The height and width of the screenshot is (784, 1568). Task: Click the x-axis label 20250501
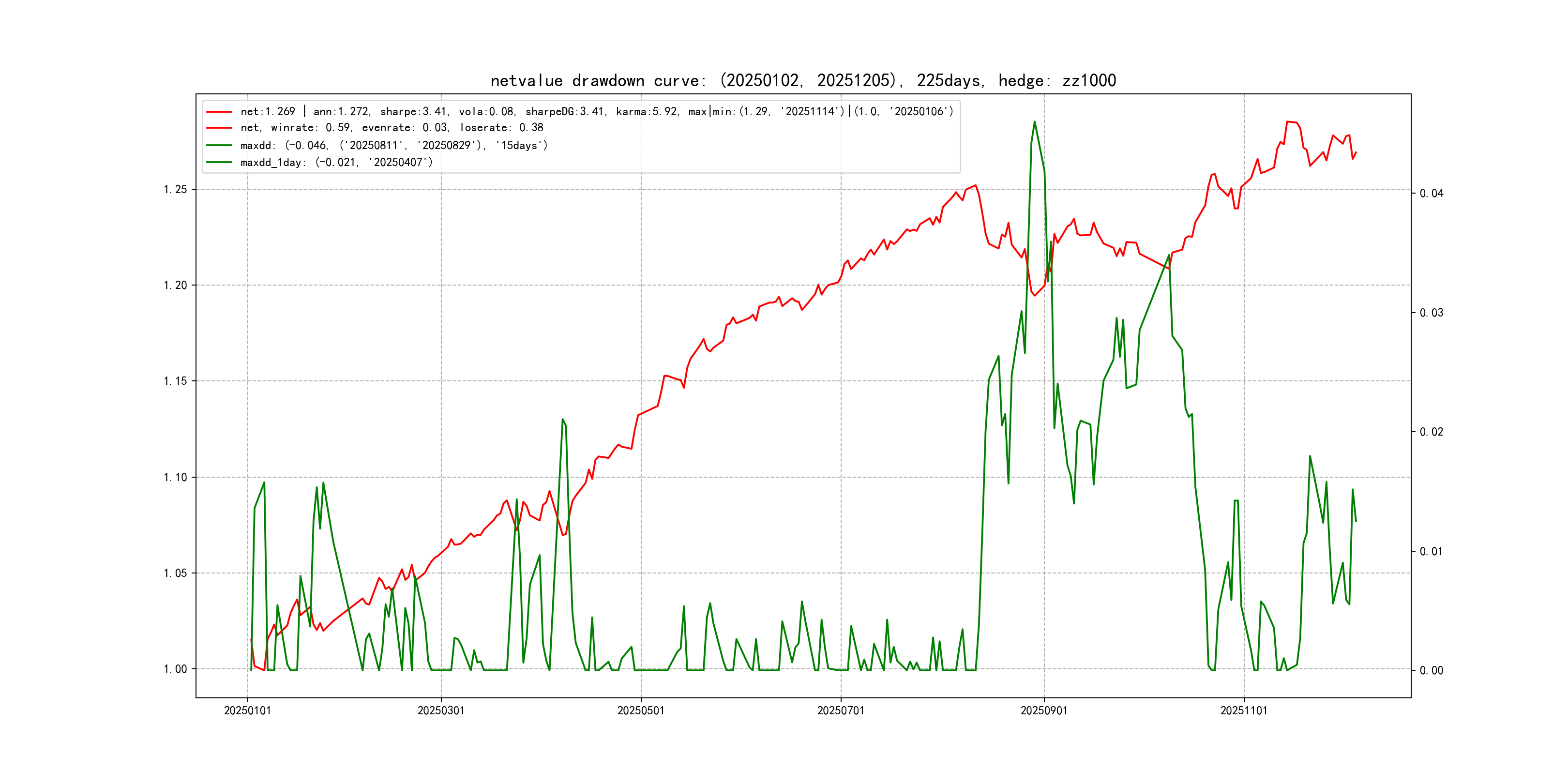(x=640, y=710)
